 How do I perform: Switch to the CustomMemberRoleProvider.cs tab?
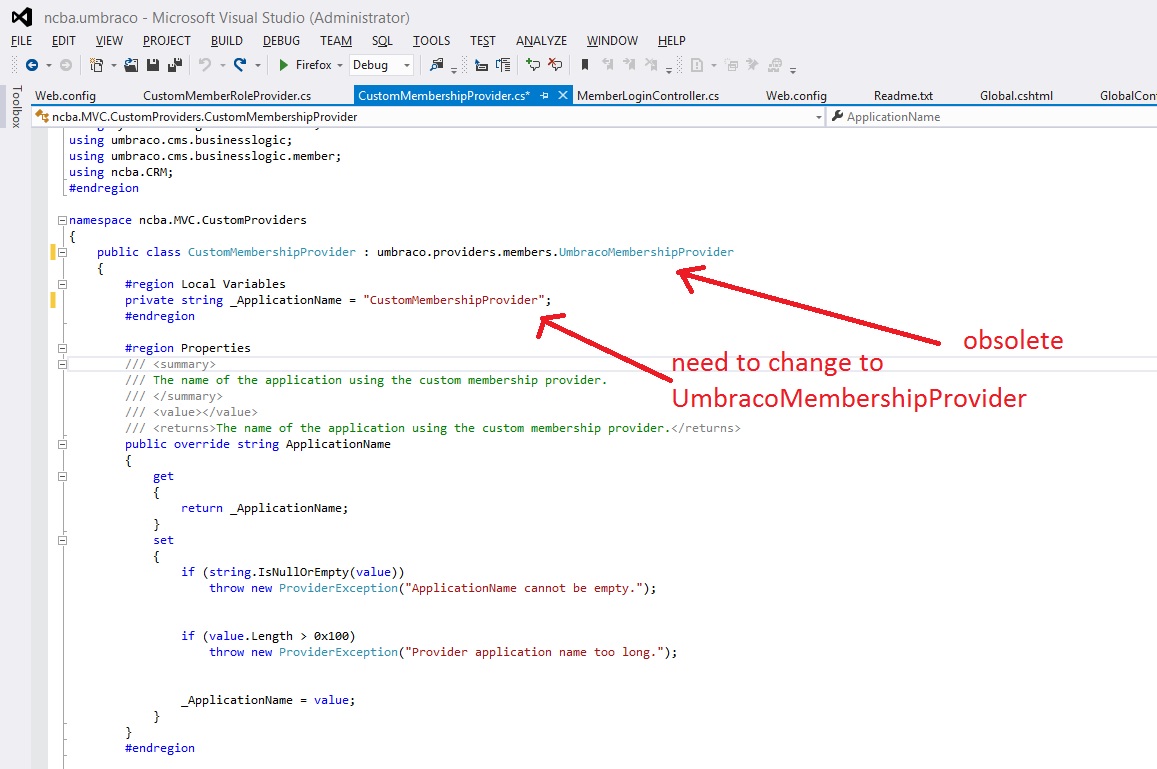(227, 95)
